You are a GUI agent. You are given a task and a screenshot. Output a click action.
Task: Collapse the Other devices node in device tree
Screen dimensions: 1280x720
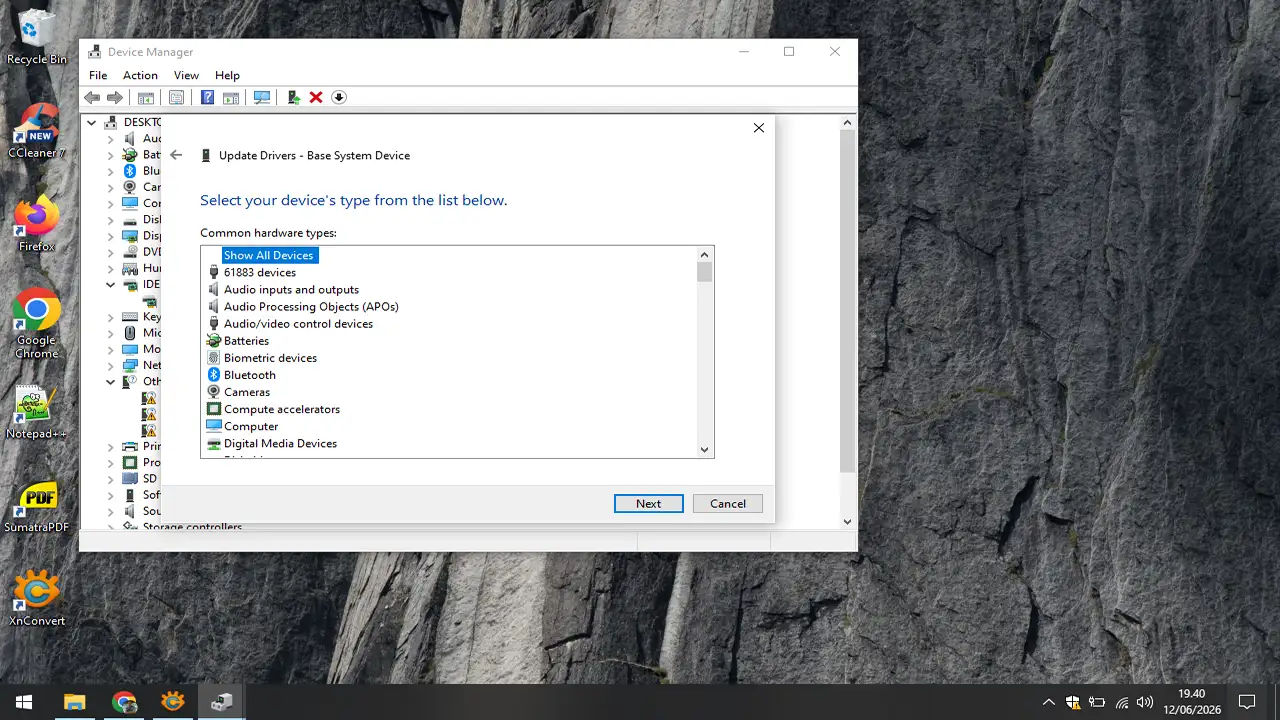point(111,381)
